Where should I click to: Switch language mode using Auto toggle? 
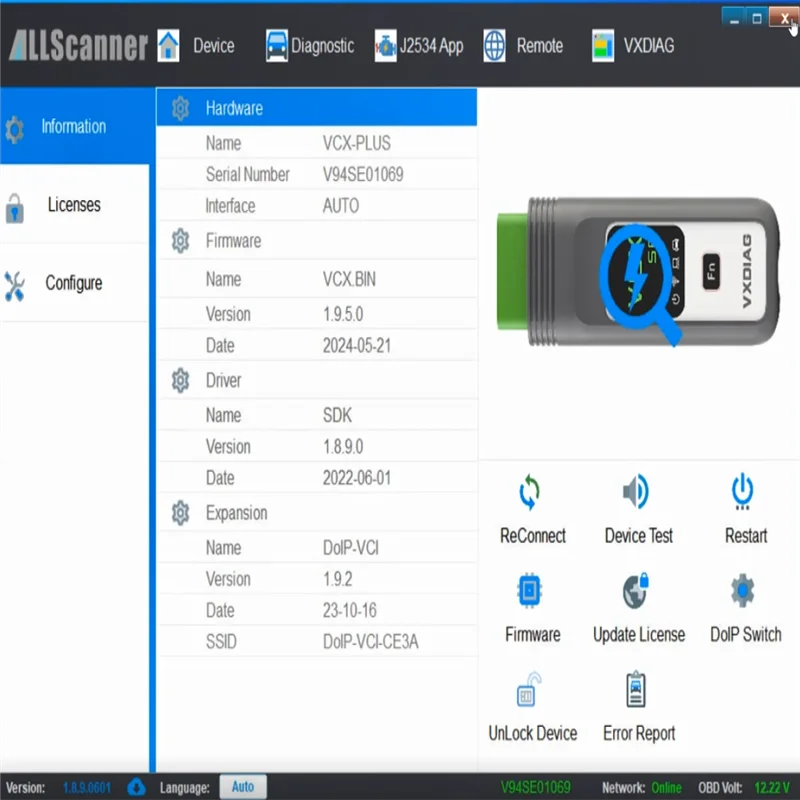pyautogui.click(x=243, y=787)
